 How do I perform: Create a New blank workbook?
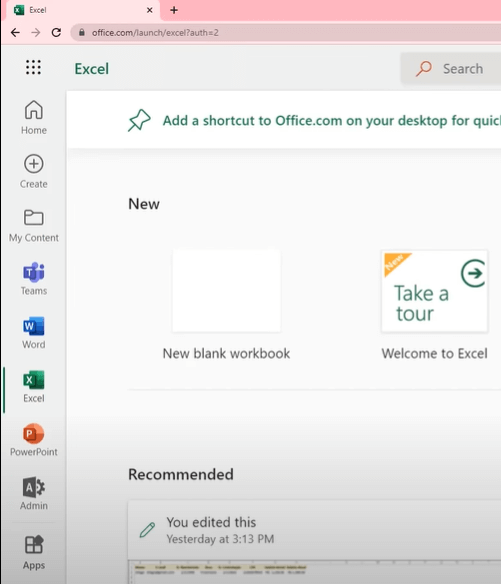(226, 291)
